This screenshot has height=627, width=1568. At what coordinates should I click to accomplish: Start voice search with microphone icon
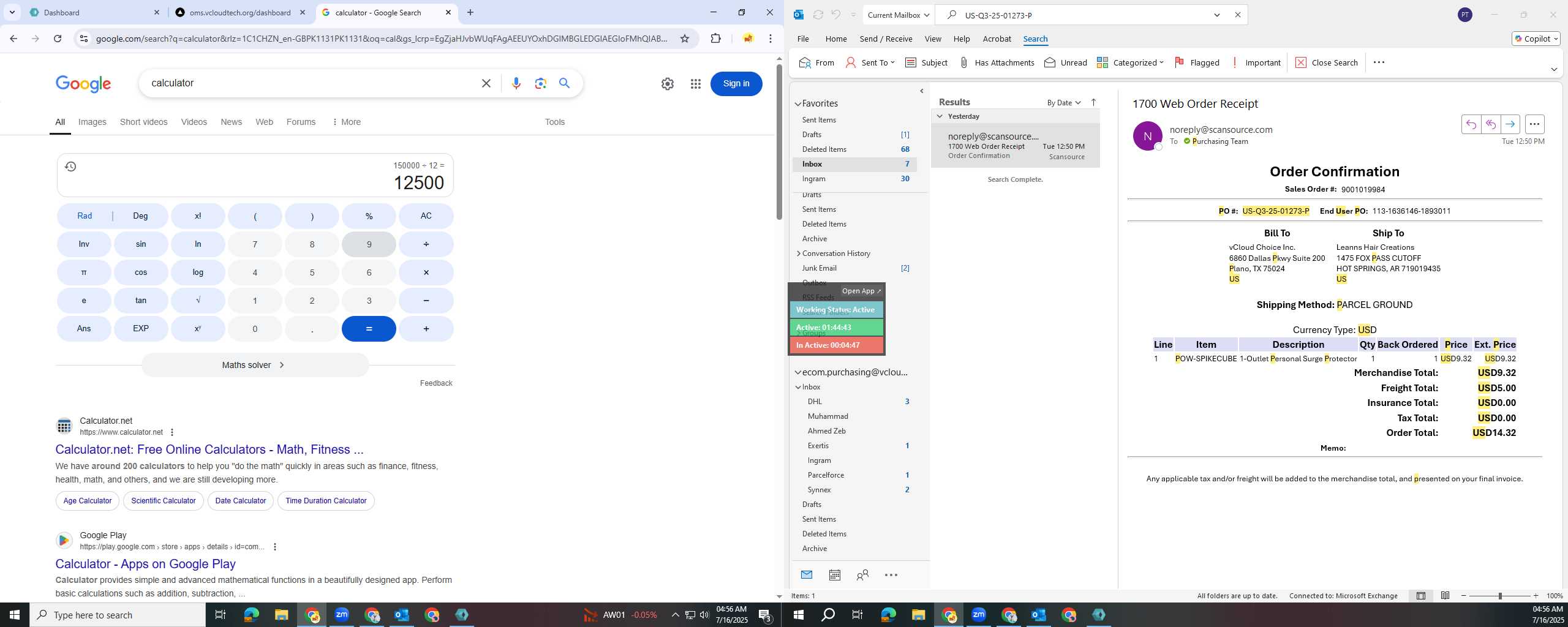point(516,83)
